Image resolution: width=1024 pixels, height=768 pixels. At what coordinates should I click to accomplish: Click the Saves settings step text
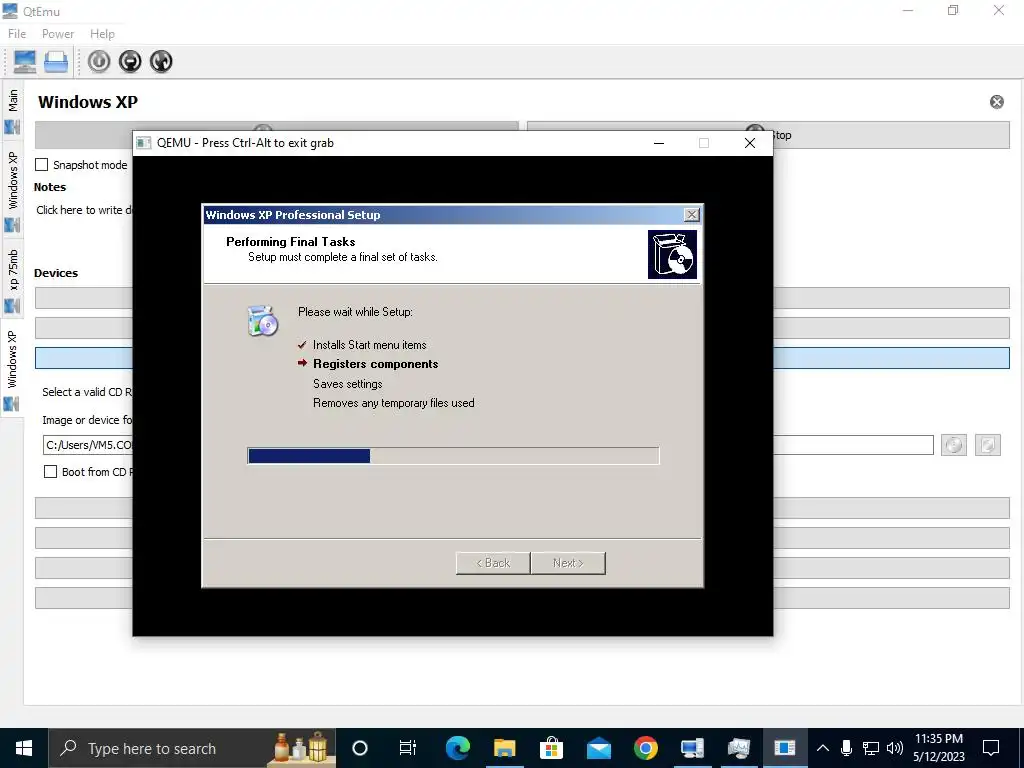point(347,384)
